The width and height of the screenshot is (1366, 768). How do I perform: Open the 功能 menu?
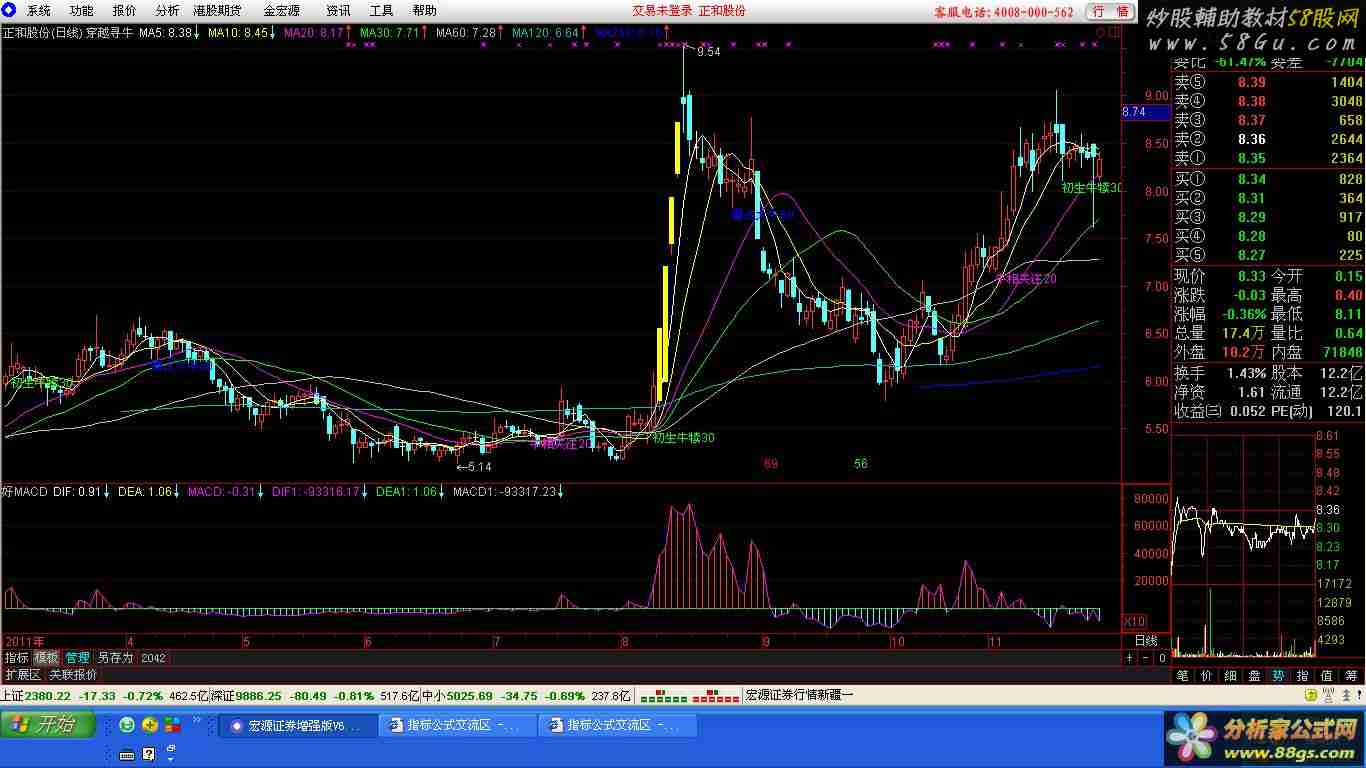click(x=81, y=11)
